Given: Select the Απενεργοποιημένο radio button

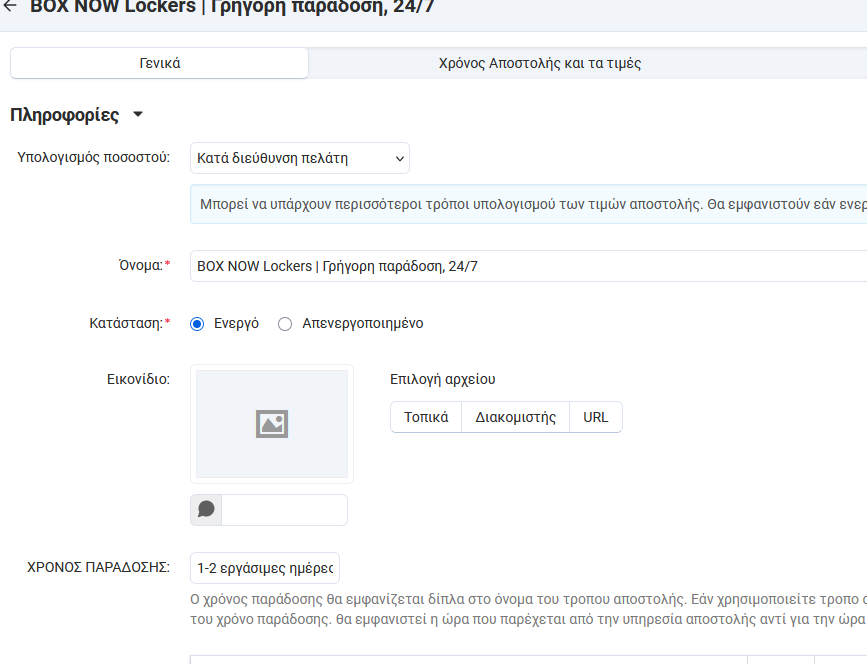Looking at the screenshot, I should 285,324.
